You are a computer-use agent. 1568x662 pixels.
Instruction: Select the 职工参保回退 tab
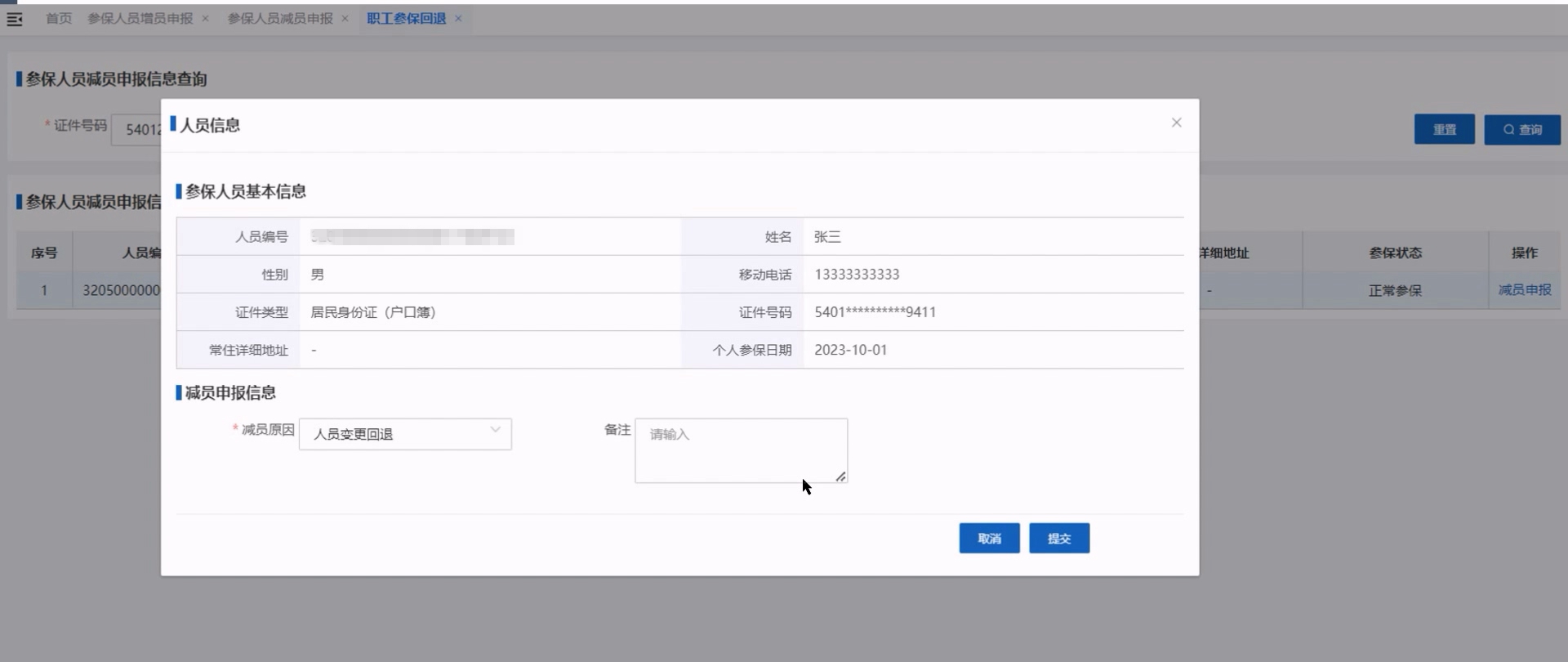click(x=406, y=19)
